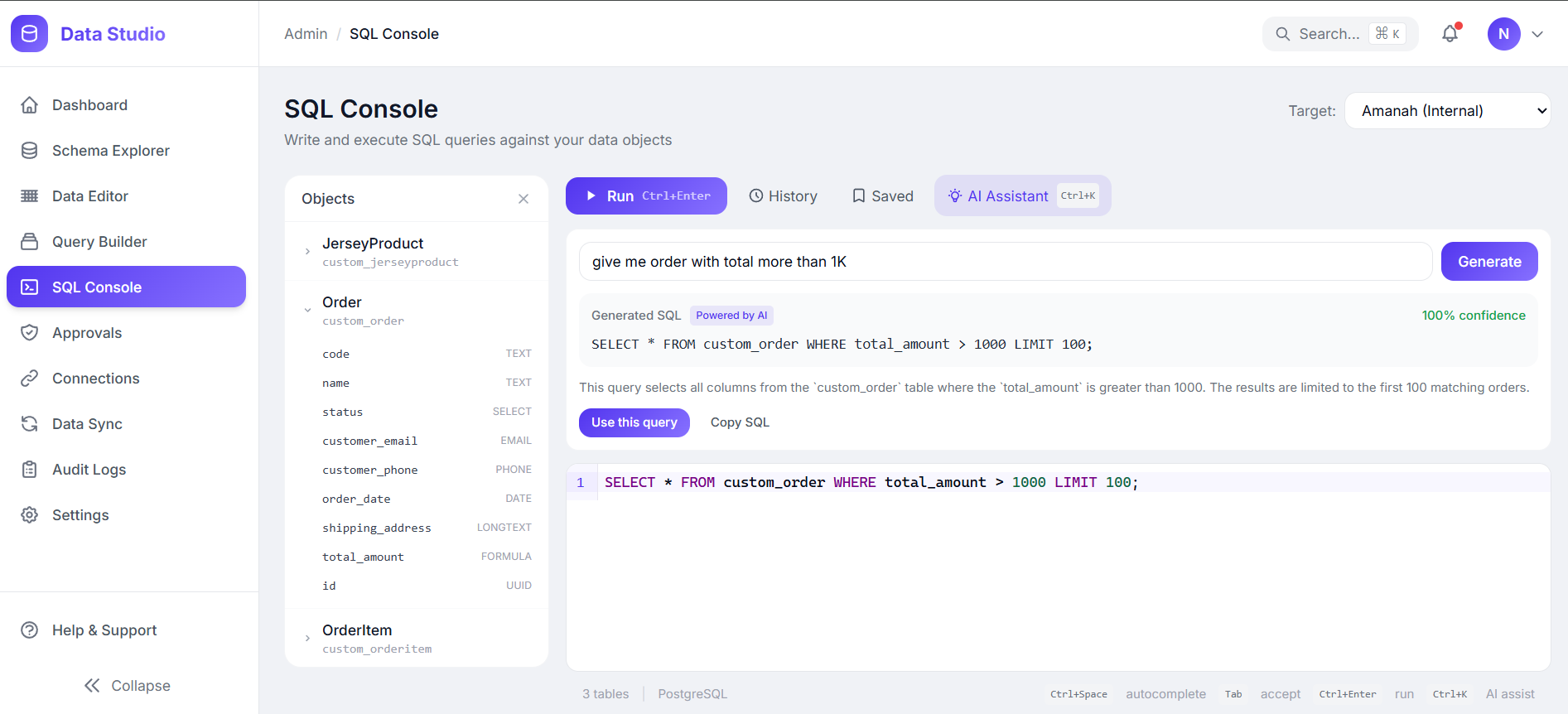
Task: Click the Data Studio logo icon
Action: tap(29, 34)
